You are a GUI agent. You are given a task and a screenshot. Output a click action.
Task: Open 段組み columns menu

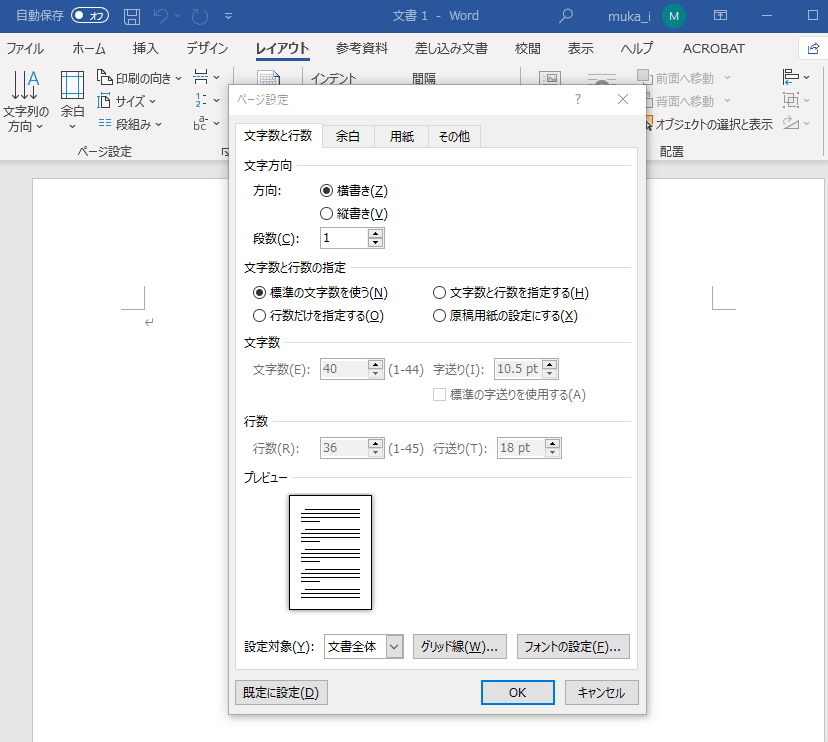click(130, 124)
